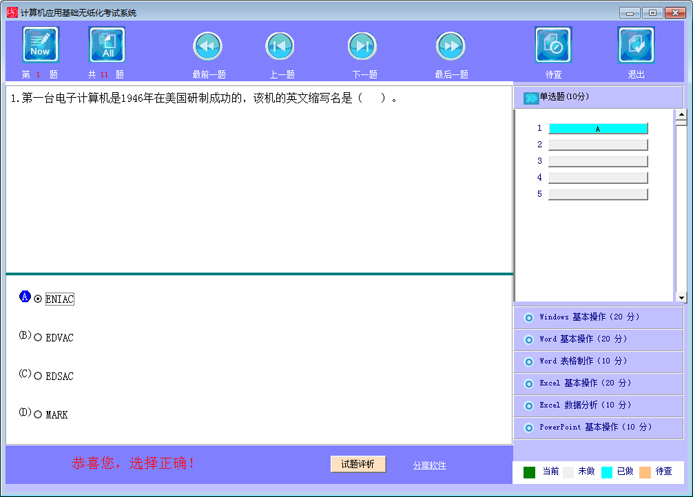Click the 恭喜您，选择正确 message
Viewport: 693px width, 497px height.
(x=133, y=463)
